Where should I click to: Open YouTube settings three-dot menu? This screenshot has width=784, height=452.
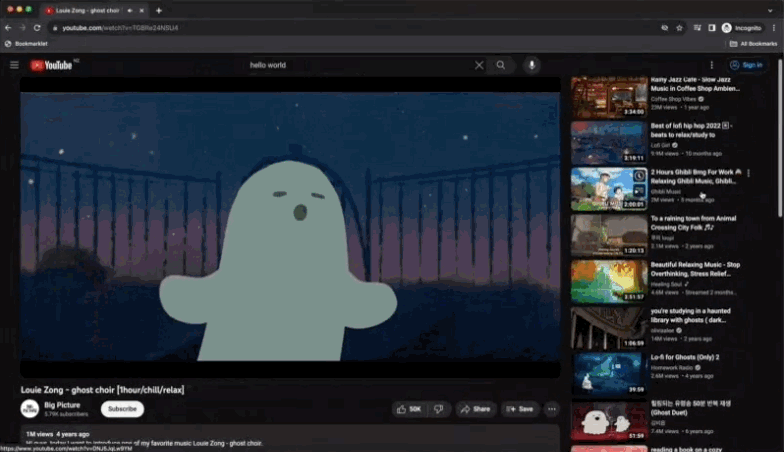tap(712, 65)
